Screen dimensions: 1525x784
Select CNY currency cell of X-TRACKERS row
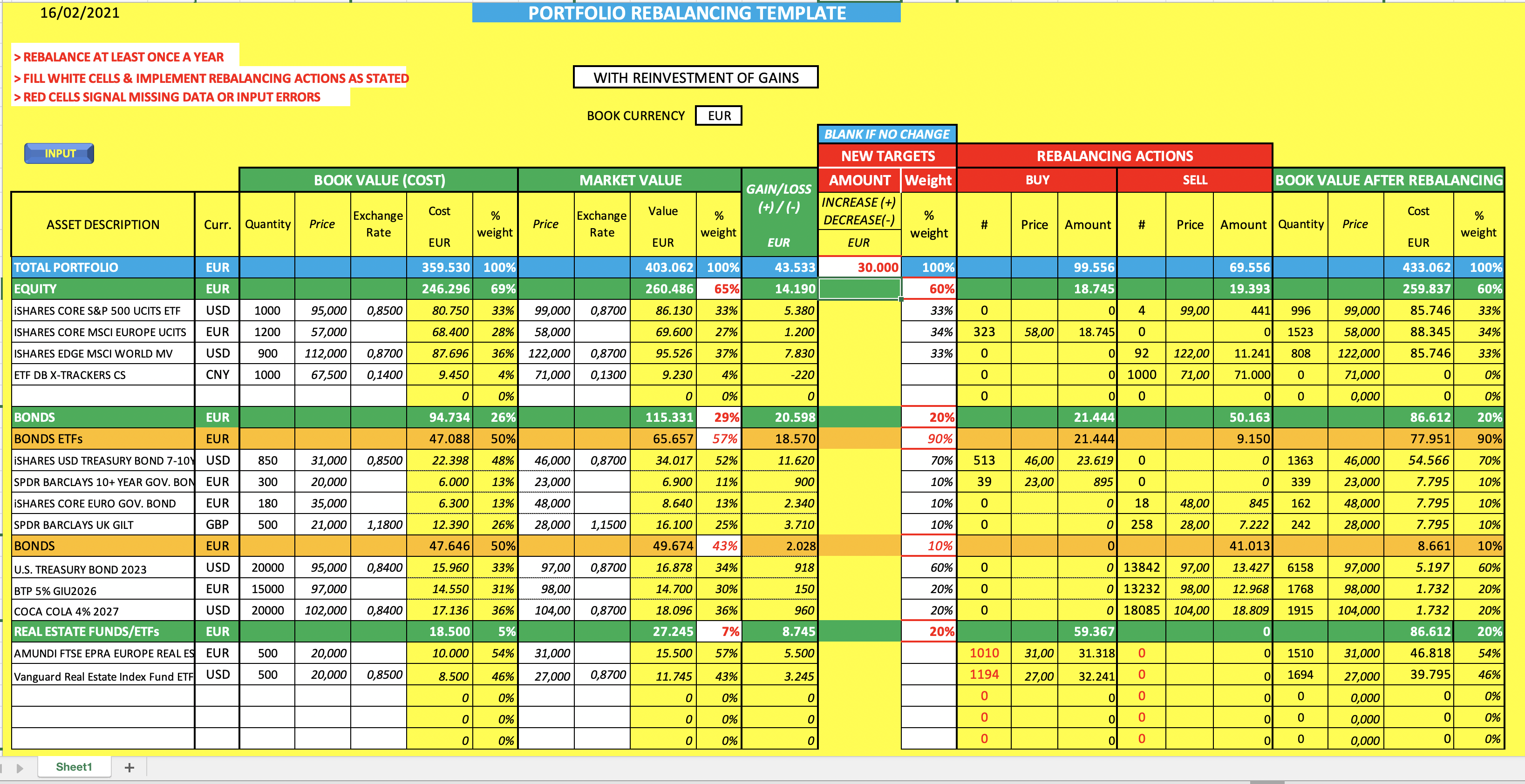pos(217,375)
